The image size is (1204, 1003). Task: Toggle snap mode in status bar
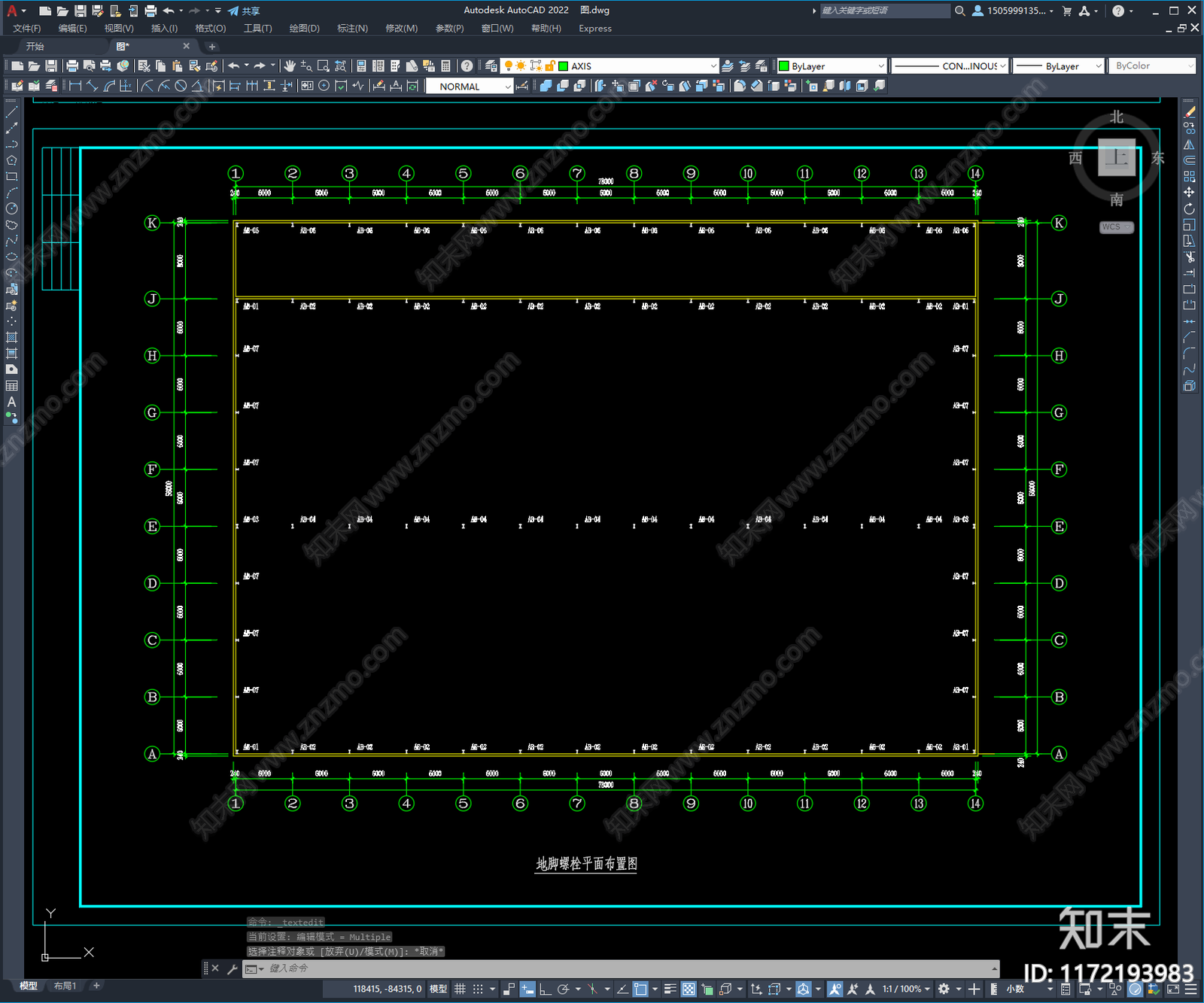pos(478,989)
